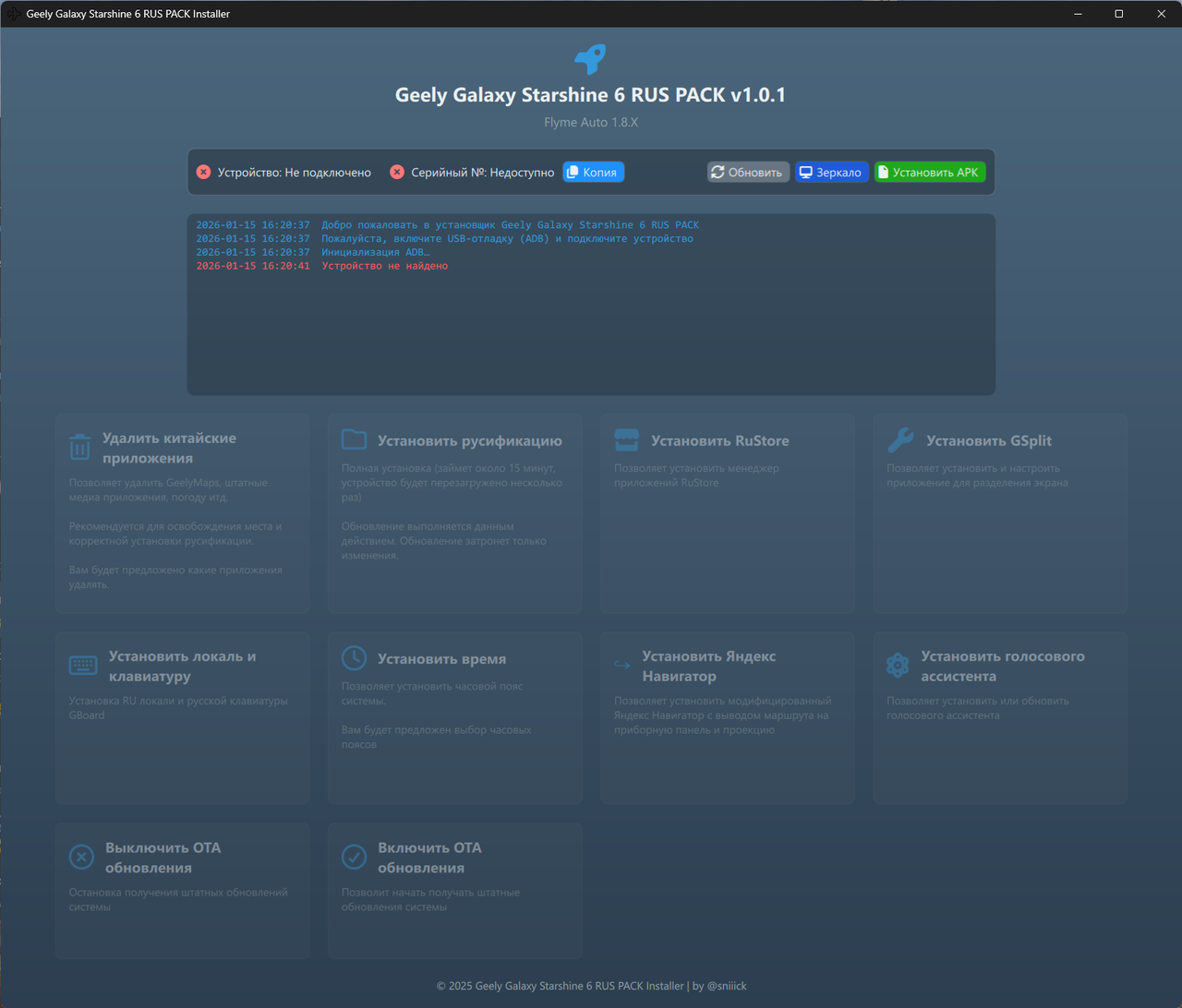Click the store icon of Установить RuStore

click(627, 440)
